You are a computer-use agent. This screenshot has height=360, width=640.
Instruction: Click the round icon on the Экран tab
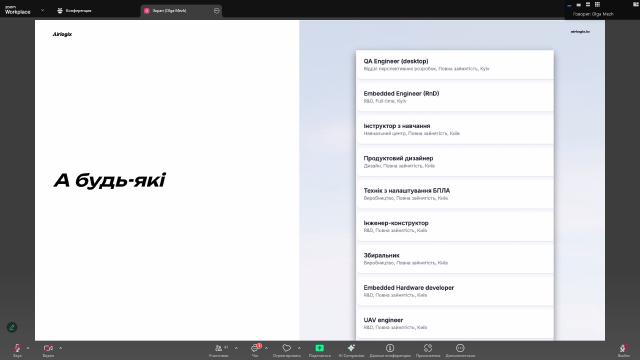(216, 11)
